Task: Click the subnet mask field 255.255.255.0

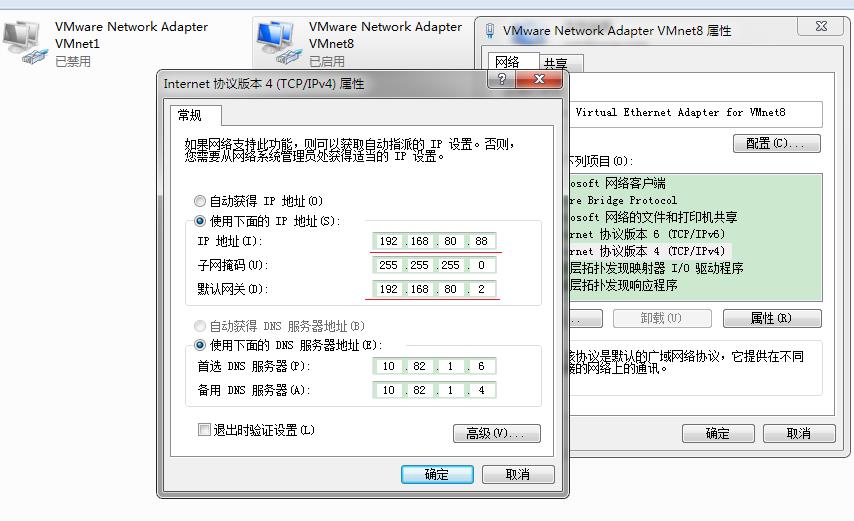Action: [434, 265]
